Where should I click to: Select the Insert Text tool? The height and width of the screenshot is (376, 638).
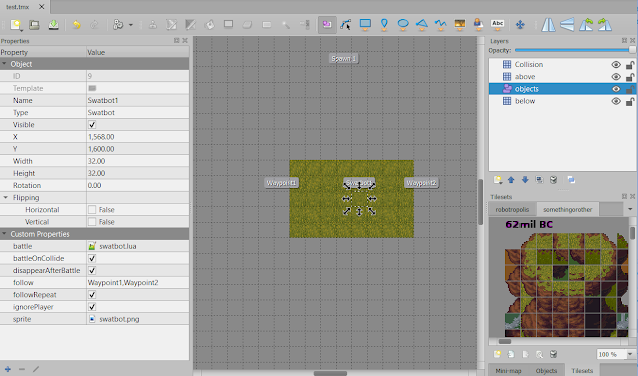[x=498, y=24]
